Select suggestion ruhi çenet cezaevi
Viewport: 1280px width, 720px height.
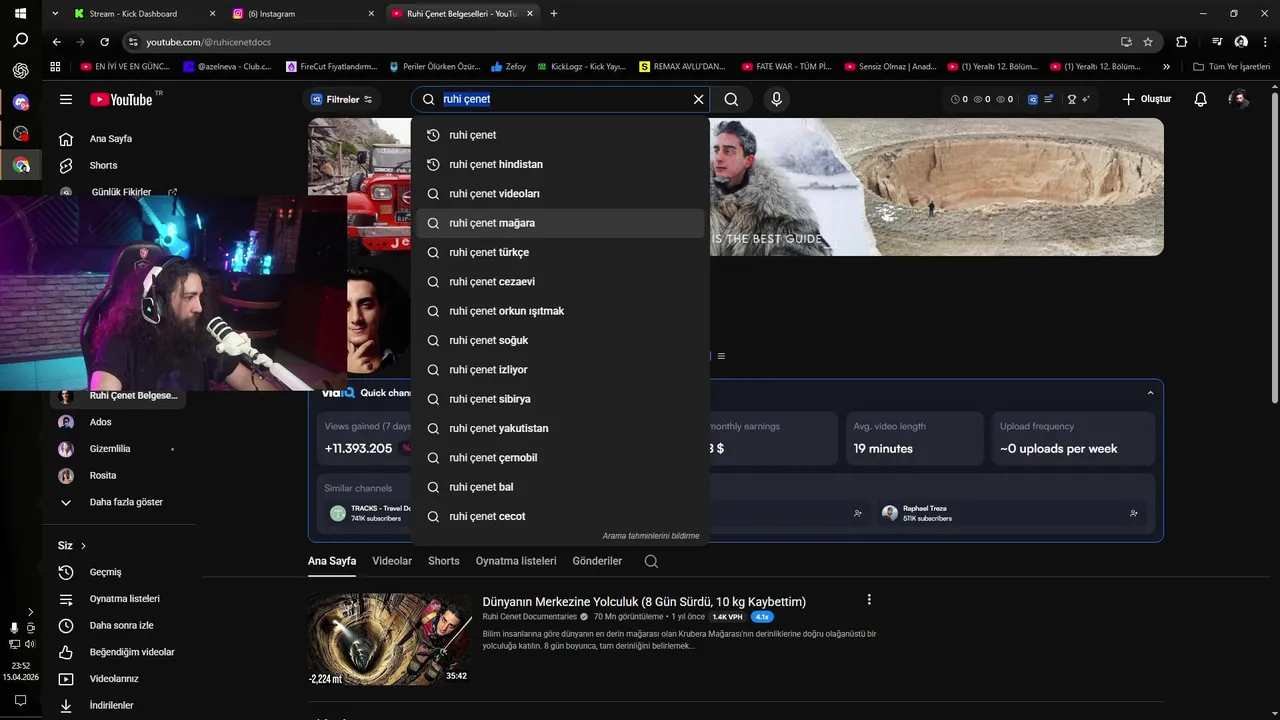[560, 282]
